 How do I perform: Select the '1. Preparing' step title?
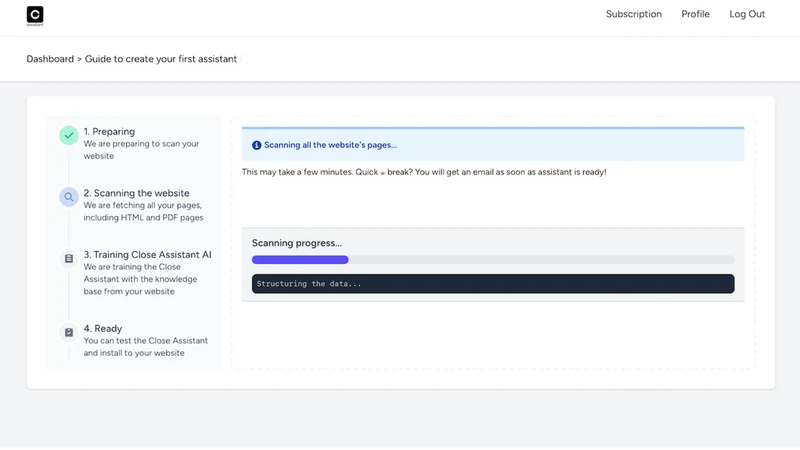(109, 132)
